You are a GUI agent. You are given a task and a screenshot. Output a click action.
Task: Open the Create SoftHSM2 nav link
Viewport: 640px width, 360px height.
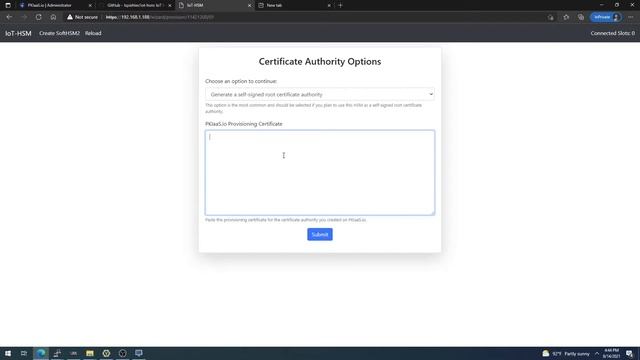click(59, 33)
